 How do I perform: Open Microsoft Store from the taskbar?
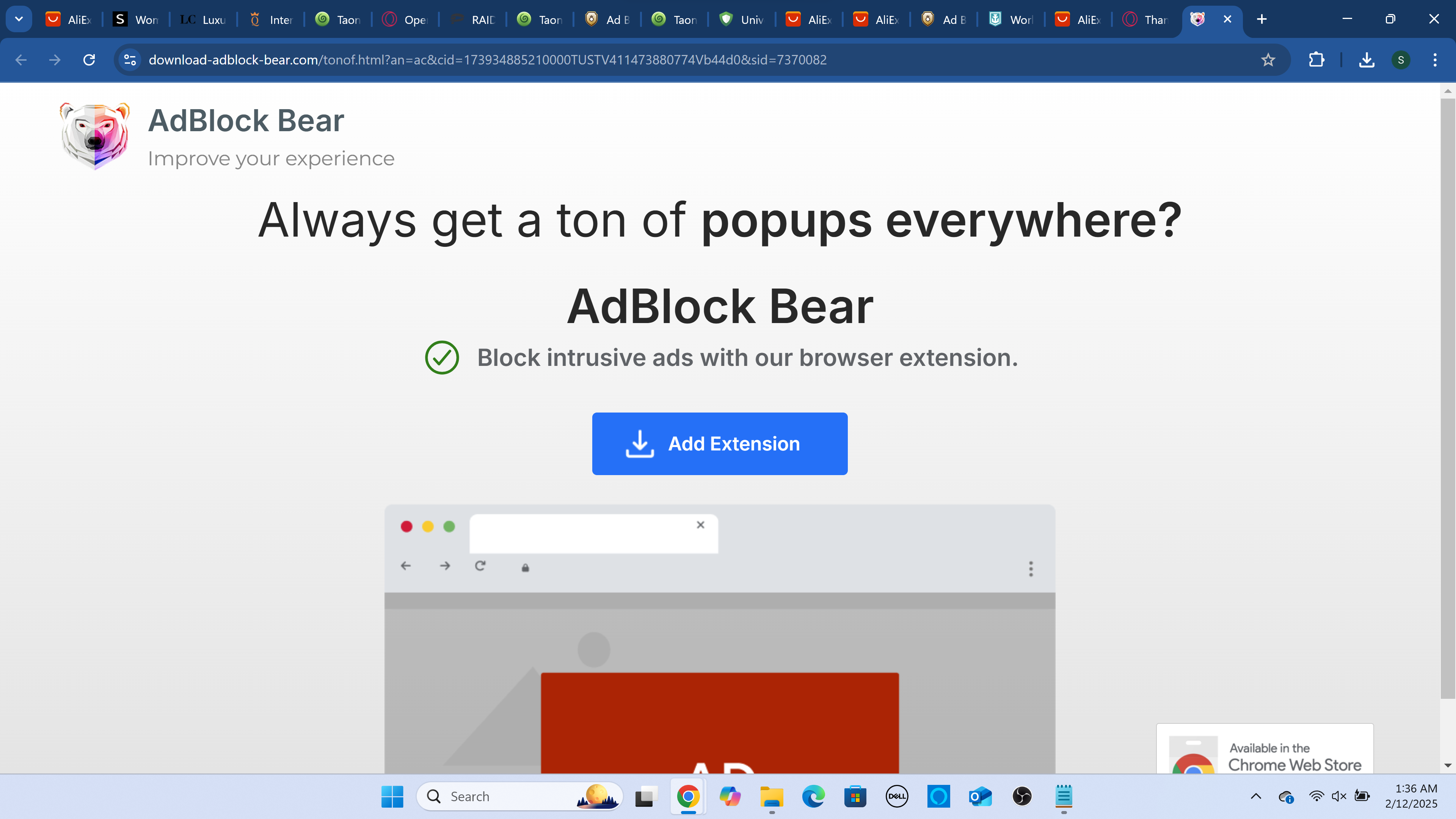tap(855, 796)
